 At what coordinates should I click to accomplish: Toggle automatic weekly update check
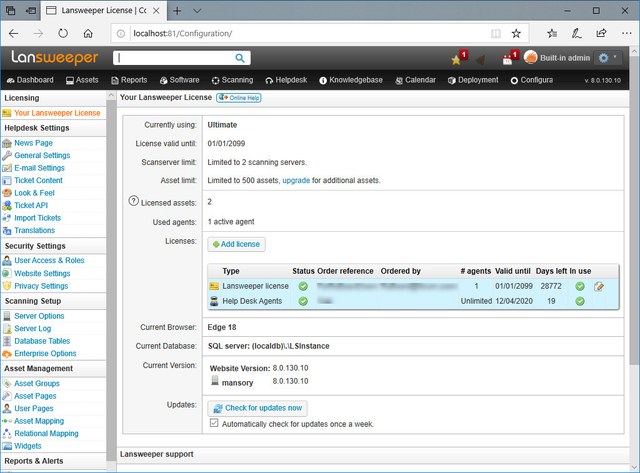[213, 423]
